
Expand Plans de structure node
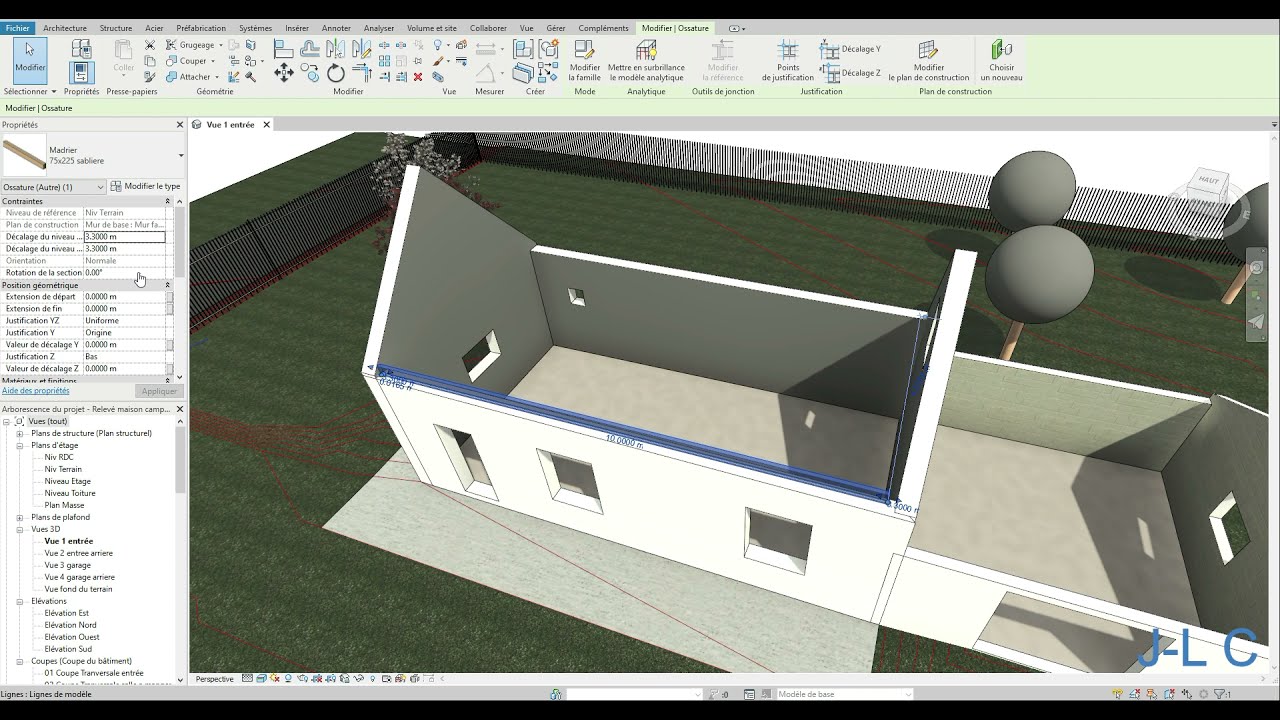point(20,433)
